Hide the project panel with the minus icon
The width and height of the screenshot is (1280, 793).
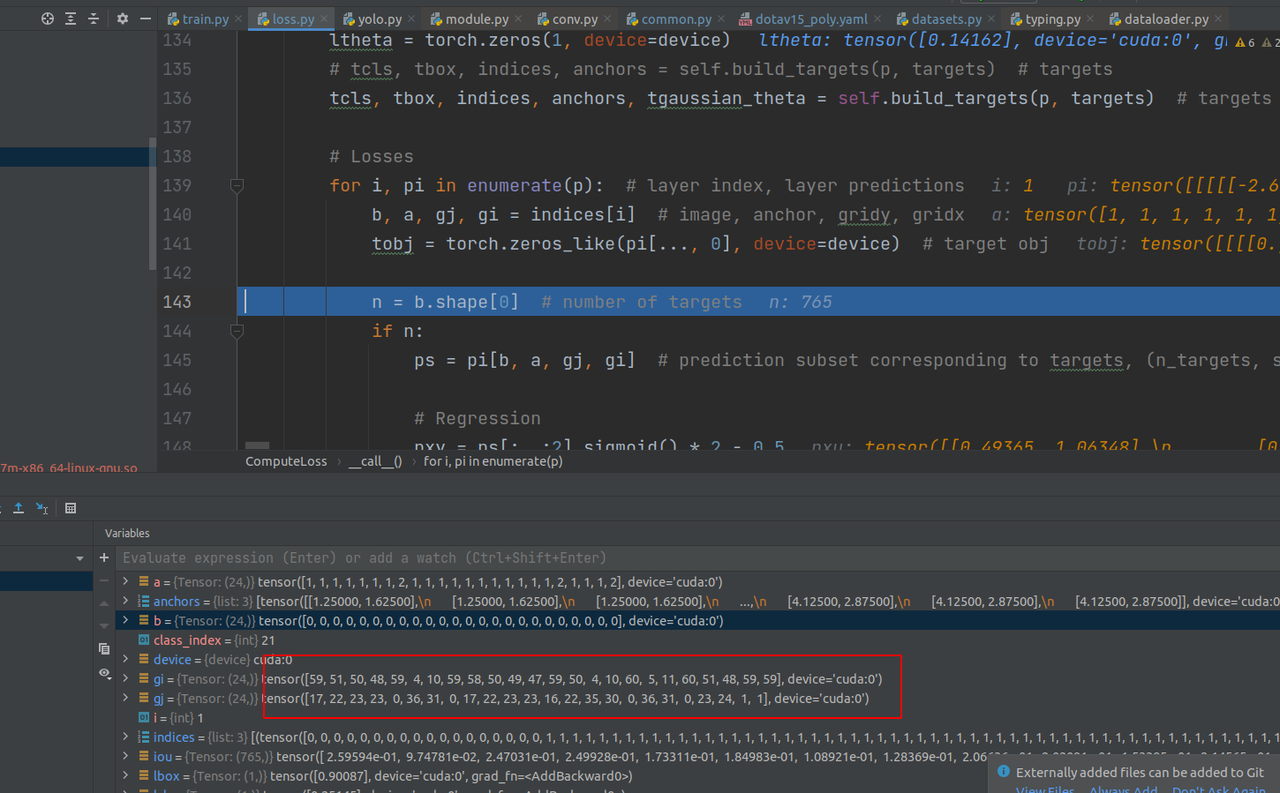[146, 19]
